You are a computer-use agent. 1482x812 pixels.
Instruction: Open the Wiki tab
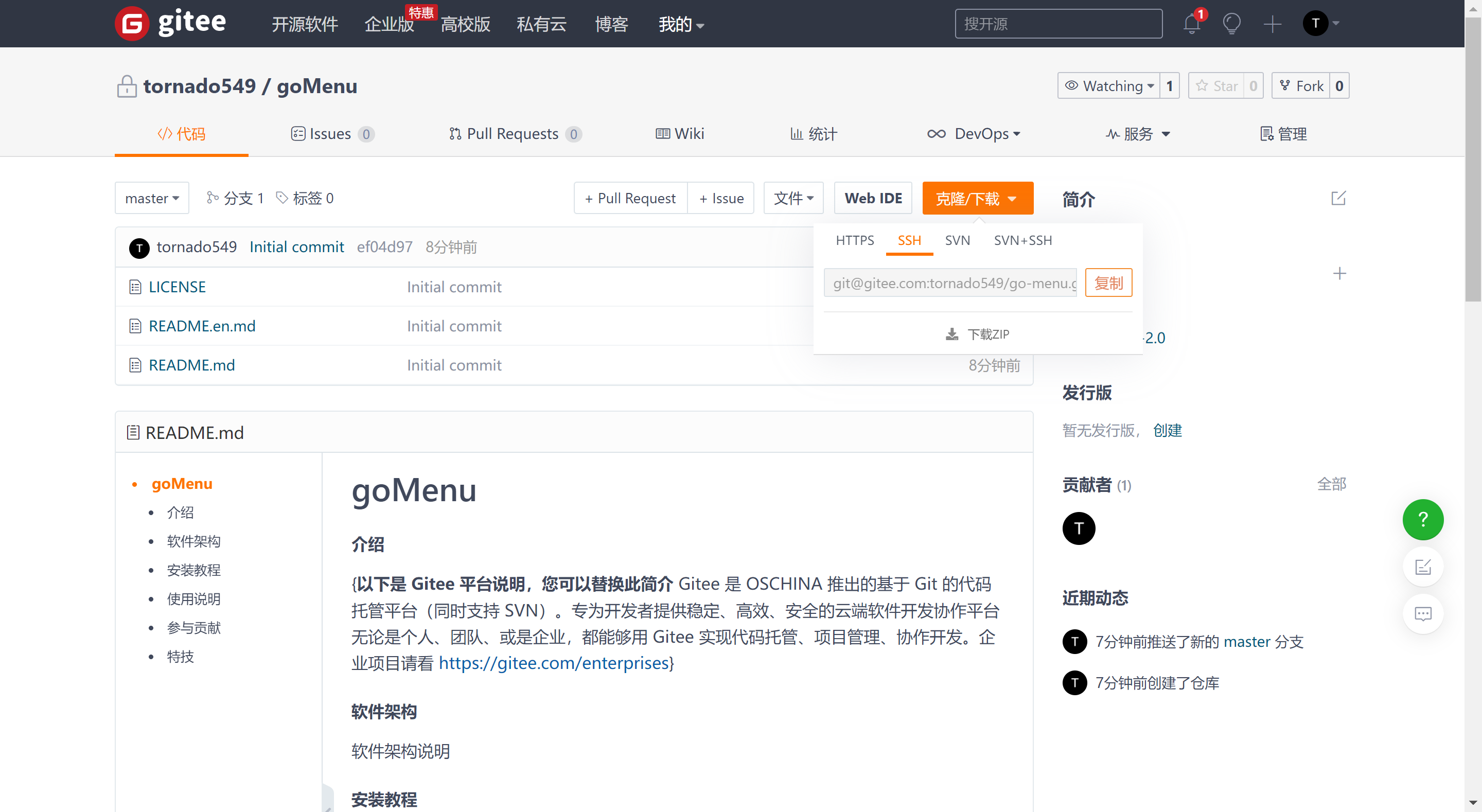point(679,134)
